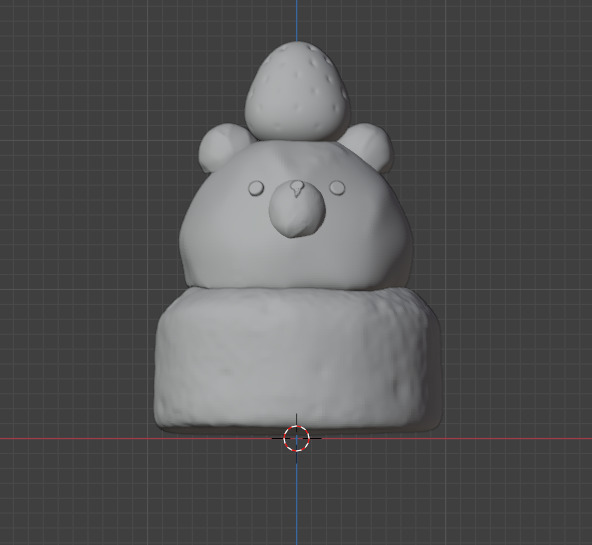The height and width of the screenshot is (545, 592).
Task: Select the strawberry on top of the bear
Action: 298,91
